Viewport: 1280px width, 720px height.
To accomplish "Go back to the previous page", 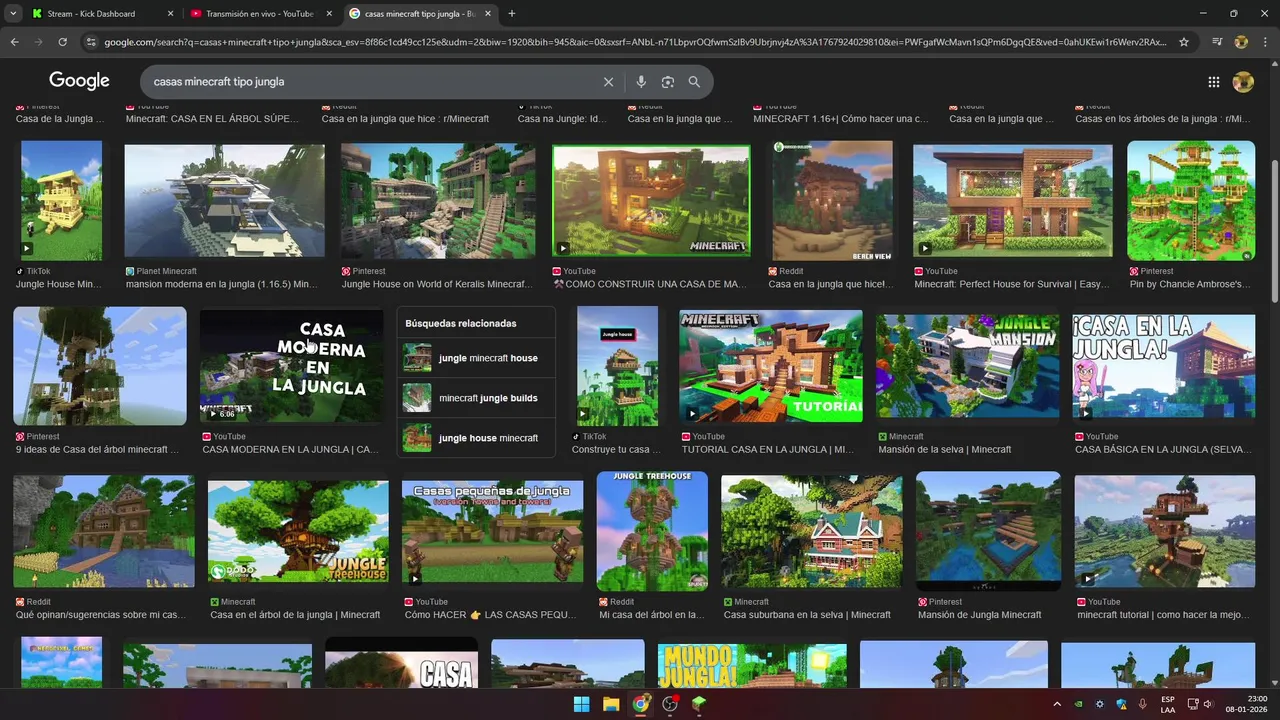I will [14, 42].
